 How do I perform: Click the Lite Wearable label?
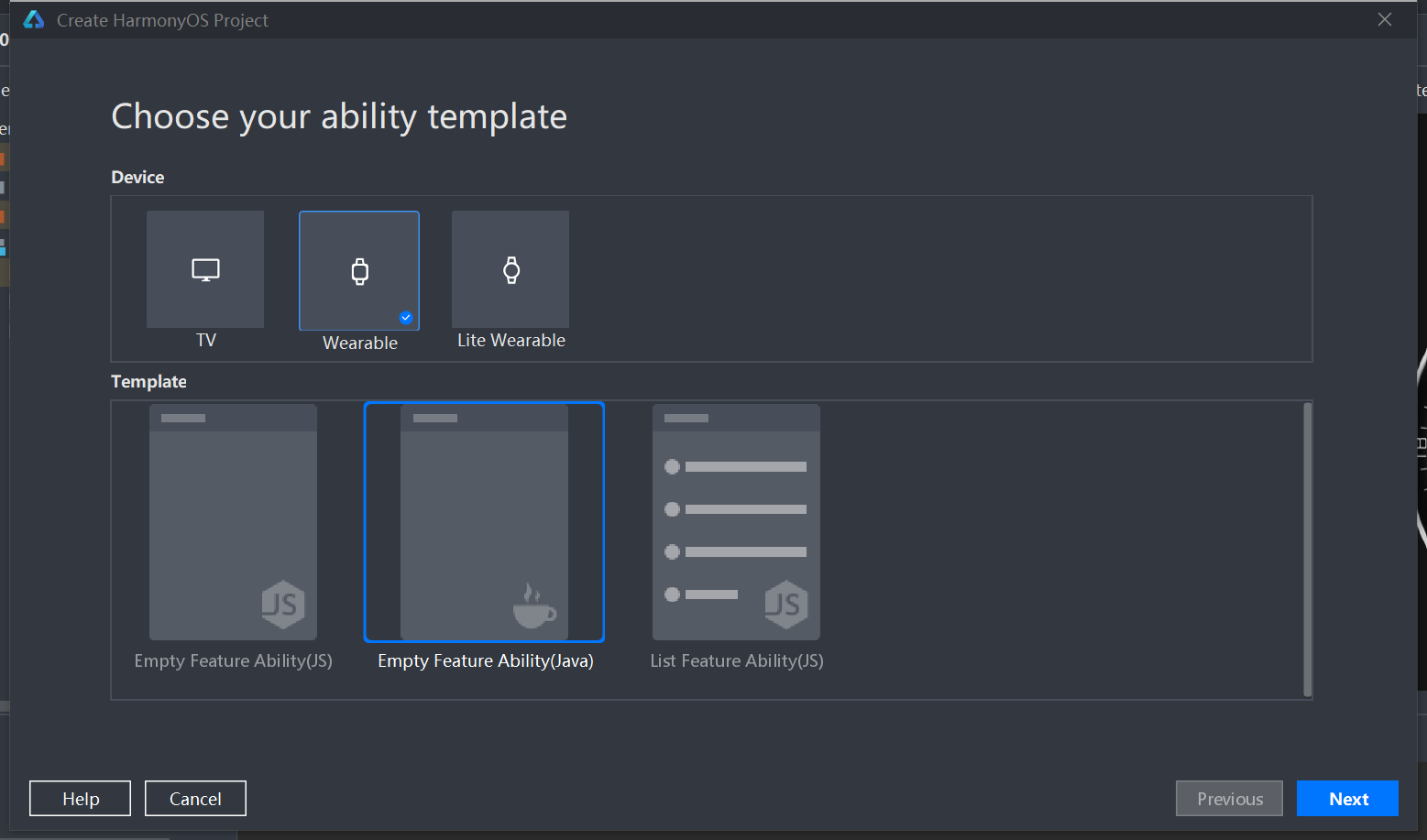511,341
